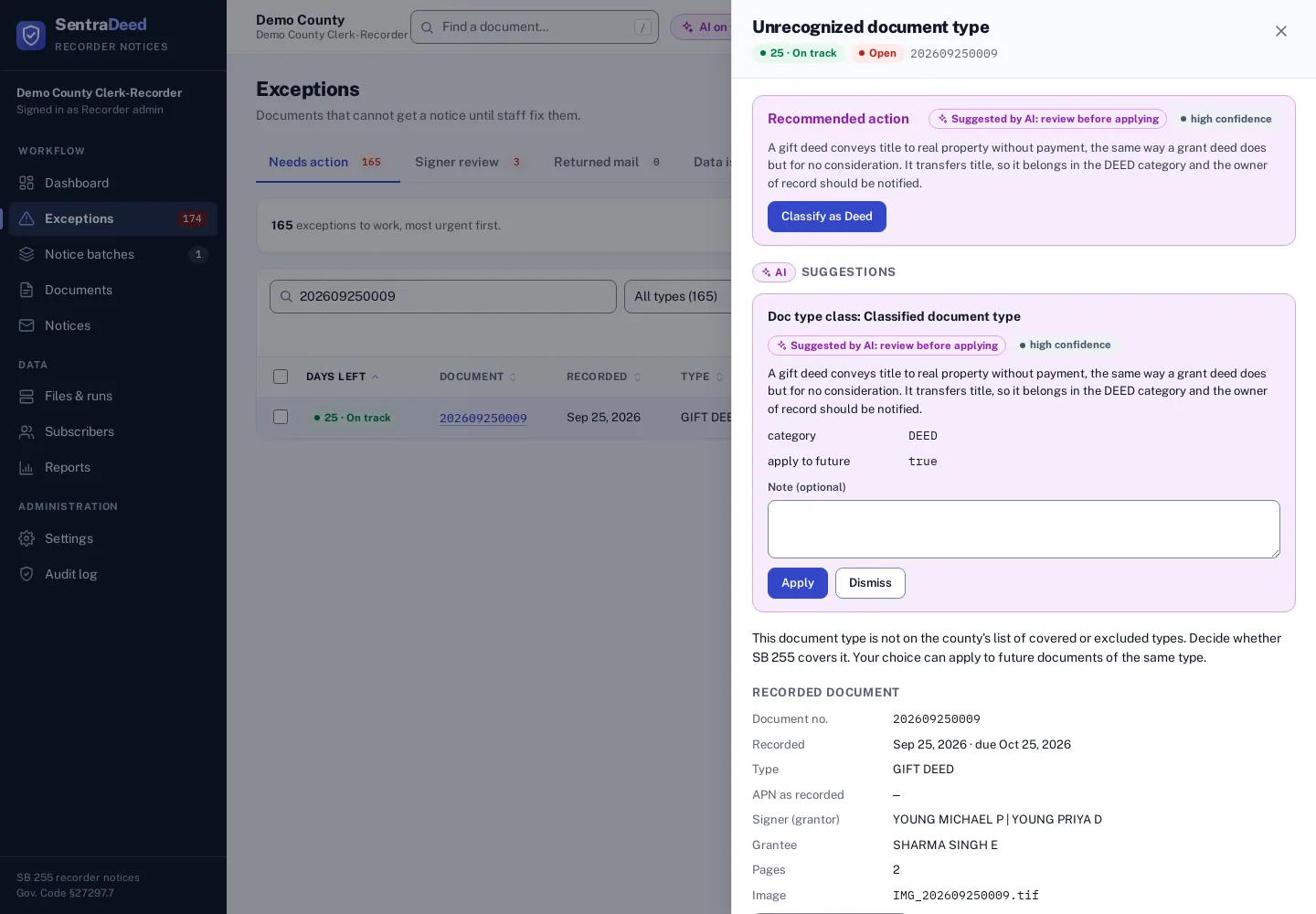This screenshot has height=914, width=1316.
Task: Click the magnifier icon in Find a document
Action: (x=427, y=27)
